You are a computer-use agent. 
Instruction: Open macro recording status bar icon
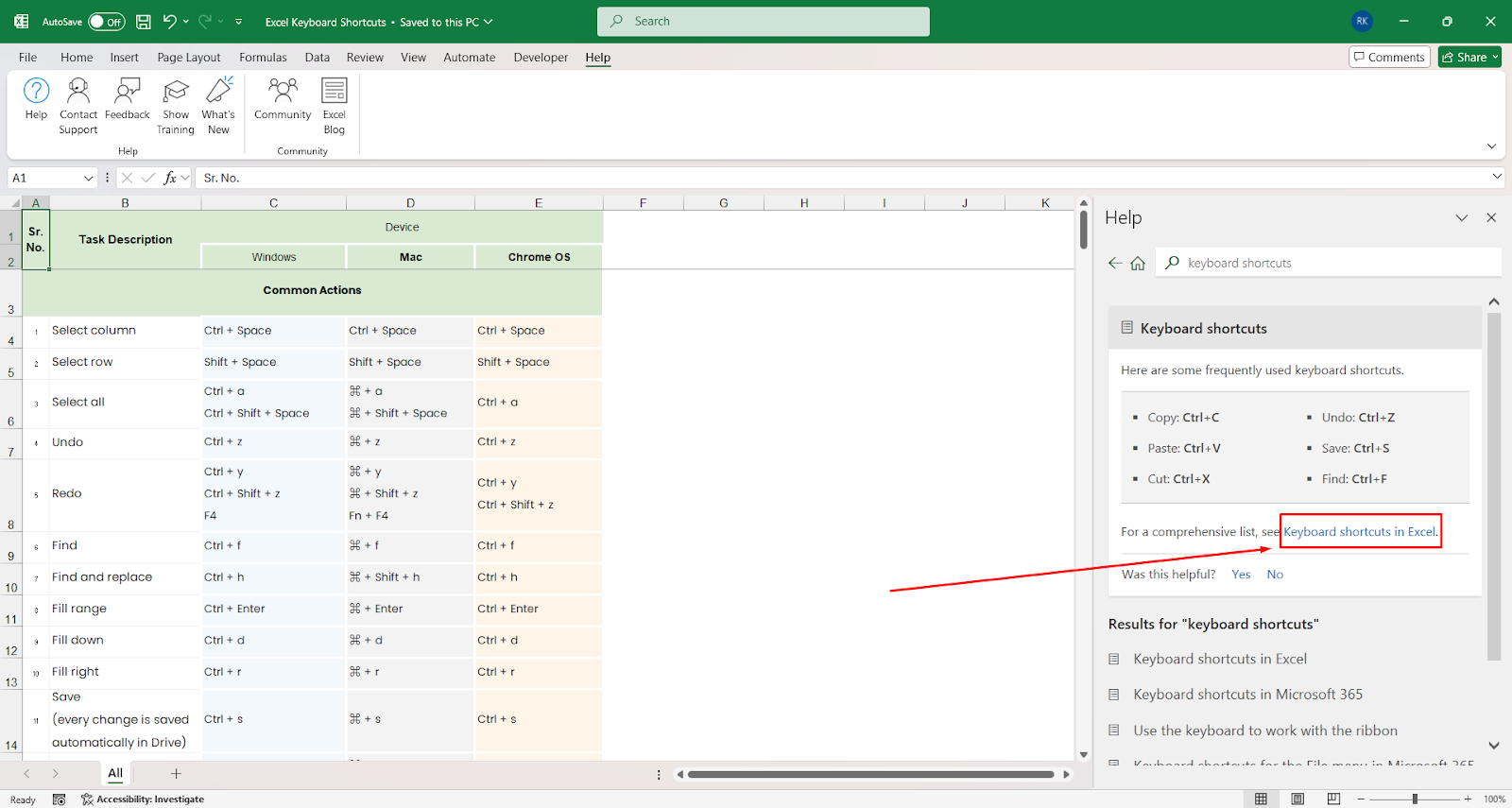pyautogui.click(x=59, y=799)
